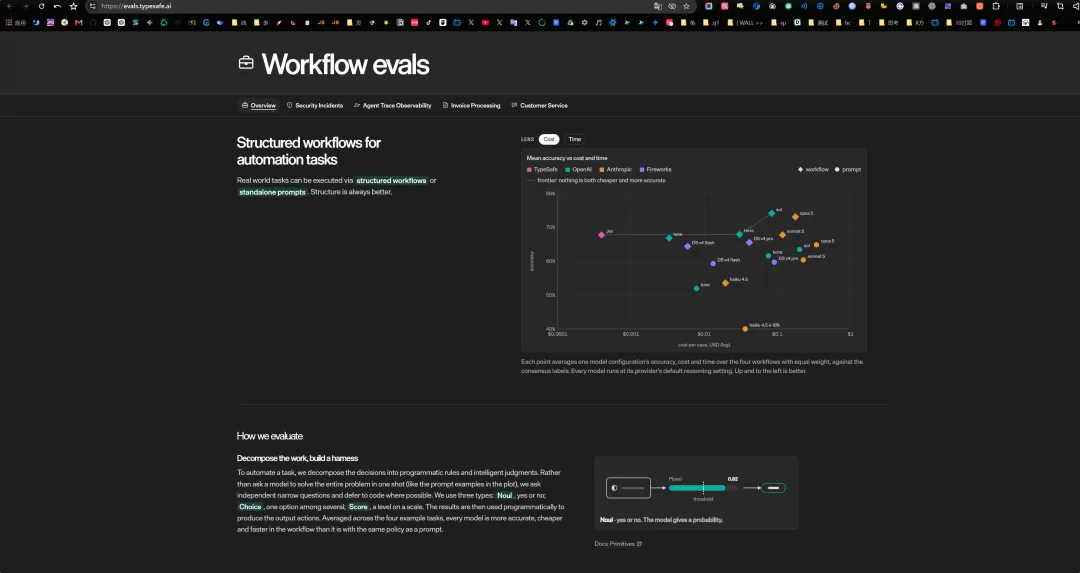Image resolution: width=1080 pixels, height=573 pixels.
Task: Click the highlighted 'Noul' term
Action: [505, 495]
